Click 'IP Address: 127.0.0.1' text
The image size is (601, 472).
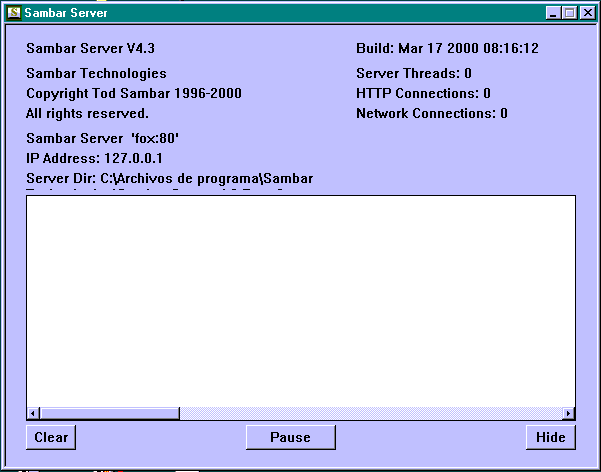coord(94,158)
